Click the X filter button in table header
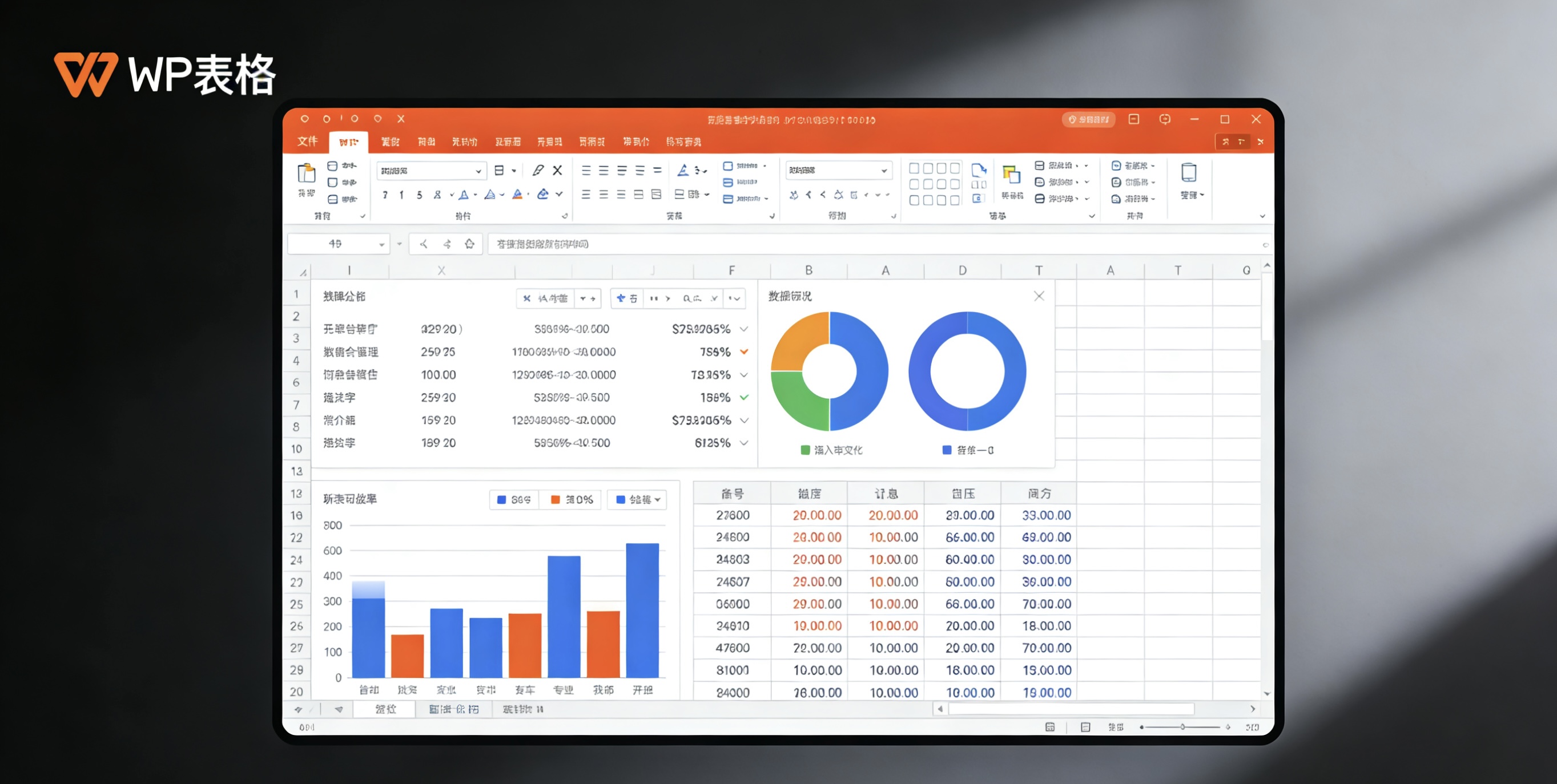The height and width of the screenshot is (784, 1557). coord(526,298)
